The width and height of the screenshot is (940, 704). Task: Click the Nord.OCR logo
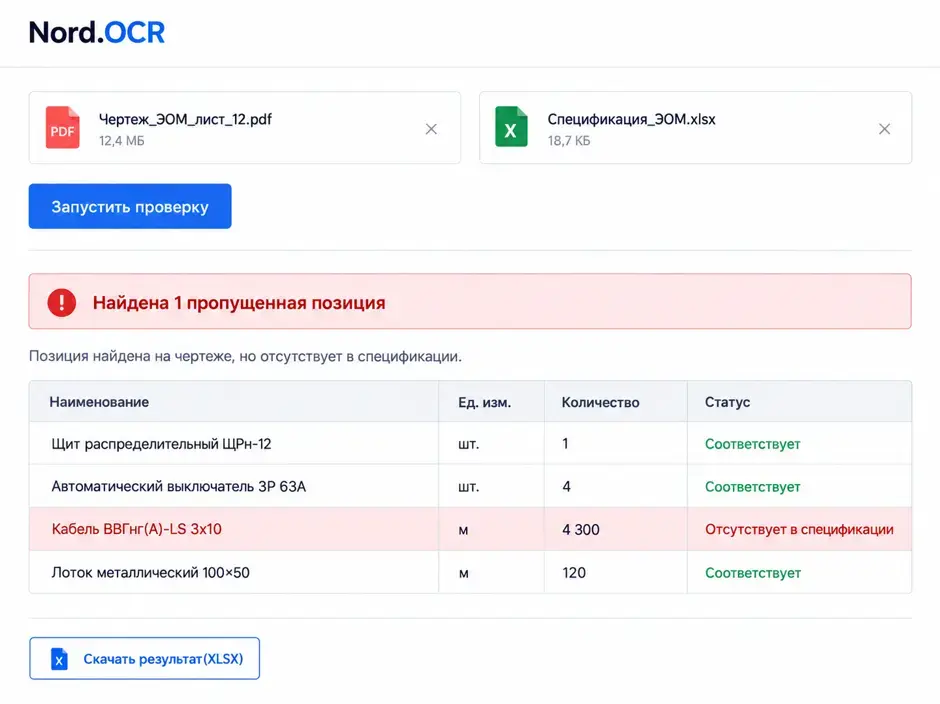[97, 32]
